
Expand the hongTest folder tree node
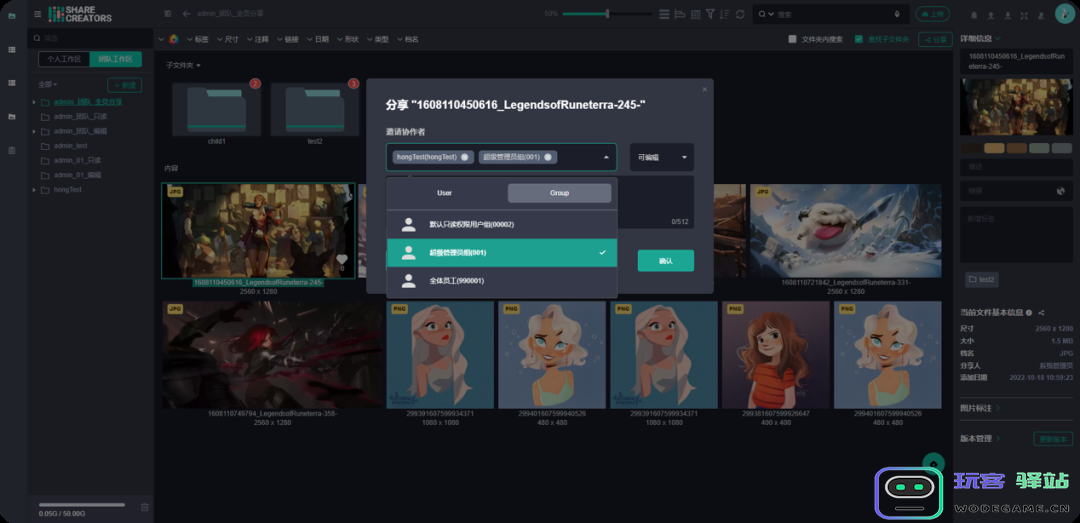34,189
